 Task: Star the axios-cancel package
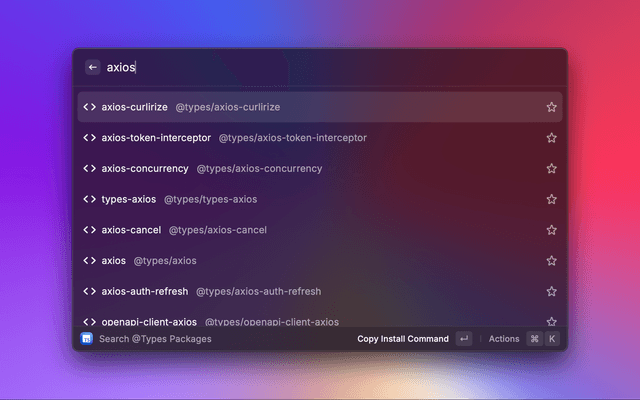click(551, 230)
